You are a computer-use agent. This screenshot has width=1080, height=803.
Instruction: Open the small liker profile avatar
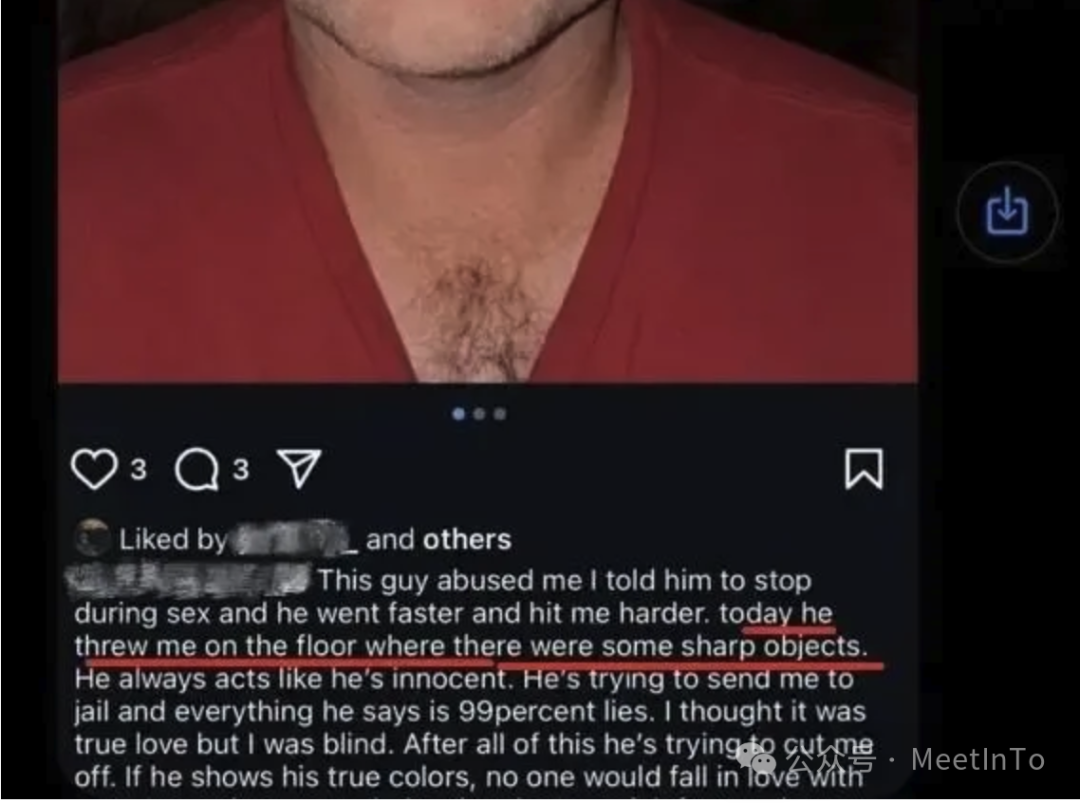point(93,538)
